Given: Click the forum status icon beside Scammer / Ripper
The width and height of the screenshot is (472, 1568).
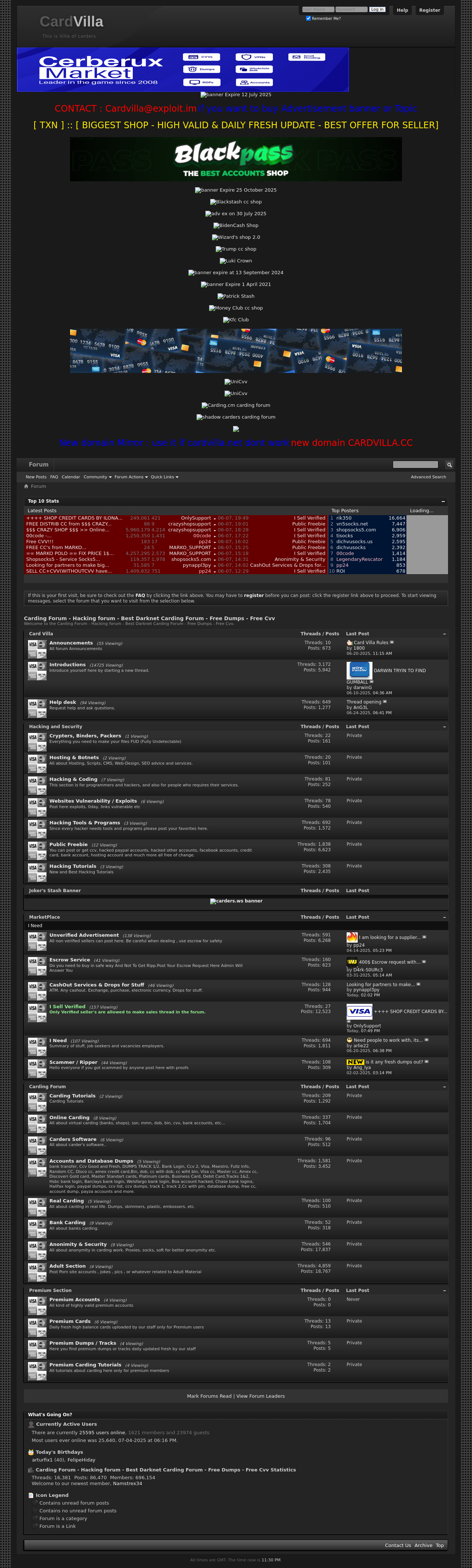Looking at the screenshot, I should (37, 1068).
